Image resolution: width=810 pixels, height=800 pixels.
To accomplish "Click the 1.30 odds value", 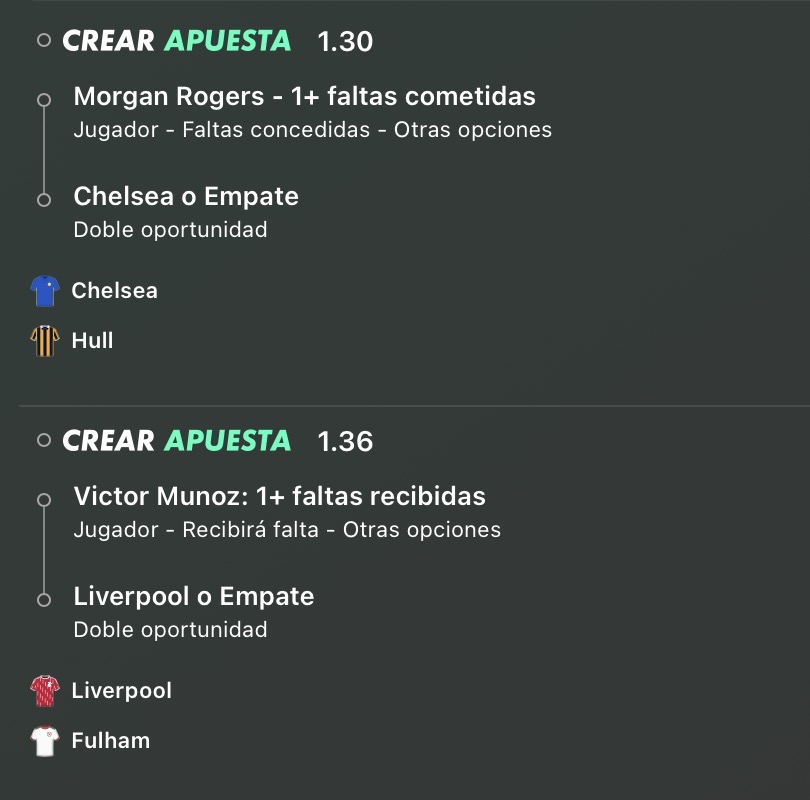I will click(x=345, y=41).
